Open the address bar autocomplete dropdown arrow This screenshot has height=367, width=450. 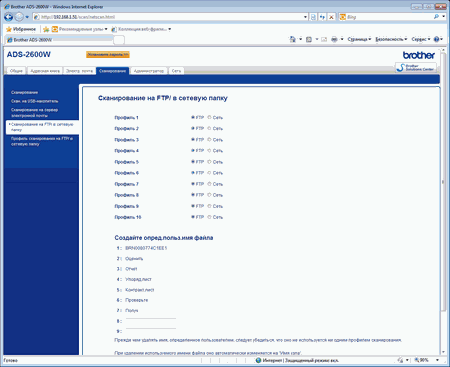click(x=305, y=17)
